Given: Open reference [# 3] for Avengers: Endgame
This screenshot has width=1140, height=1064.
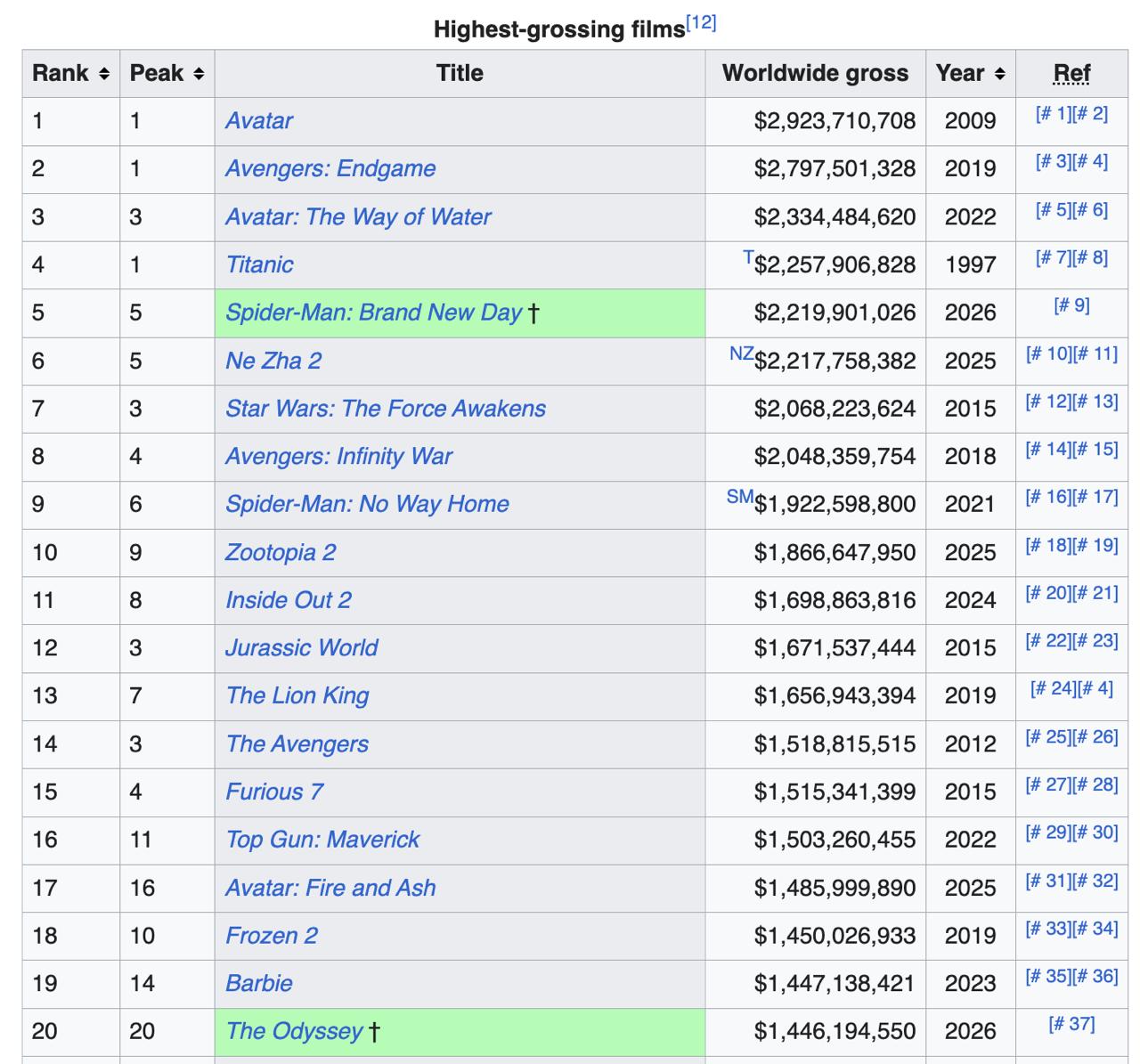Looking at the screenshot, I should point(1054,162).
